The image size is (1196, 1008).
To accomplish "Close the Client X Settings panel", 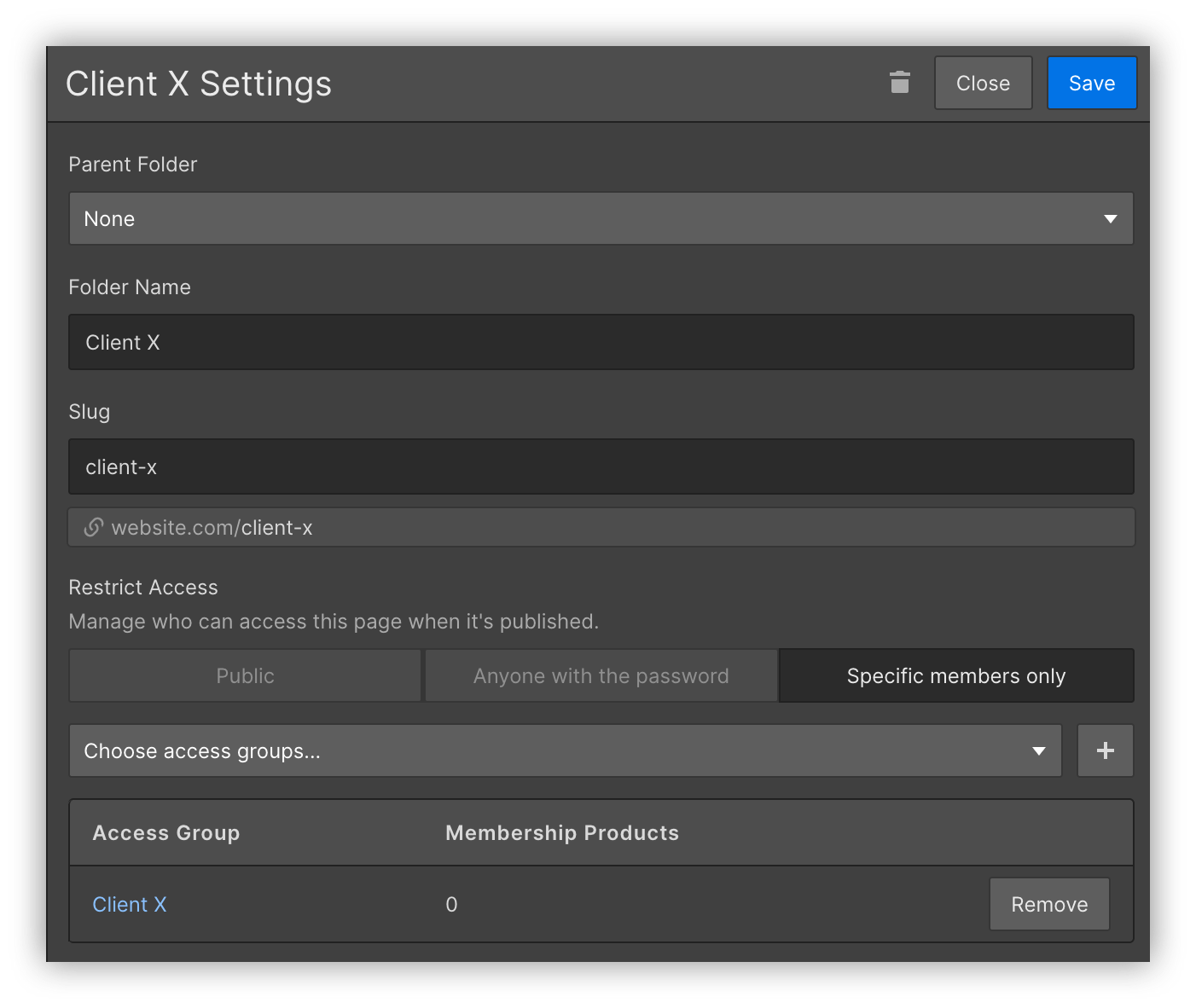I will pyautogui.click(x=983, y=83).
